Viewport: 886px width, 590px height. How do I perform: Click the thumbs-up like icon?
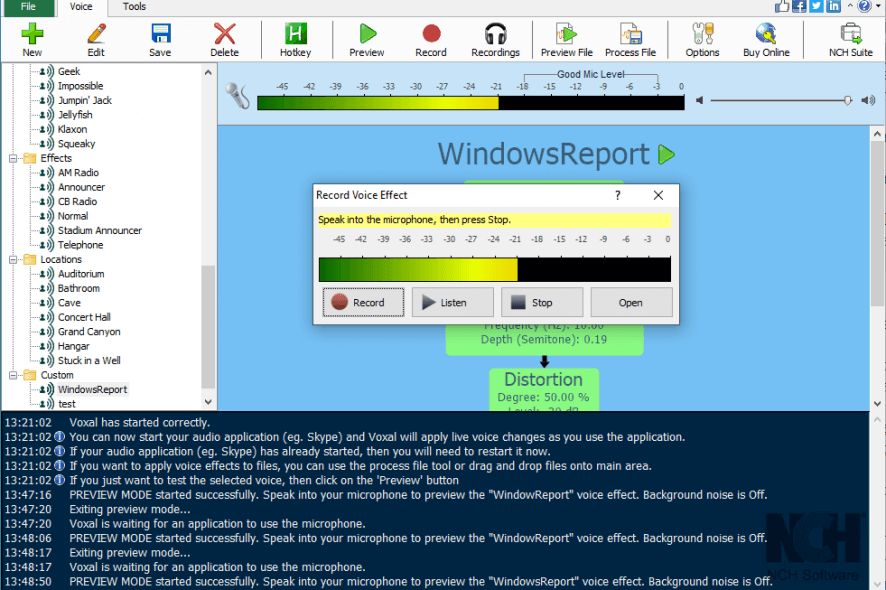coord(782,6)
